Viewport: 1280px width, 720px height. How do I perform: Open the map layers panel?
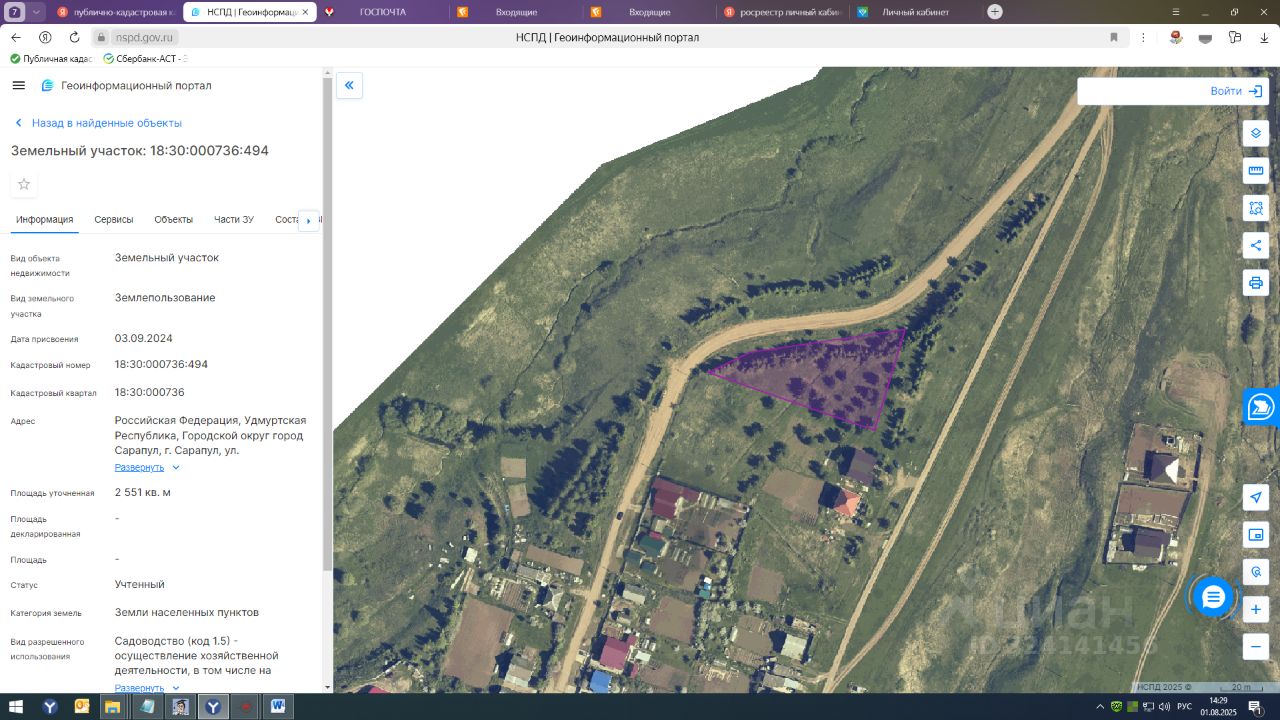click(x=1256, y=133)
